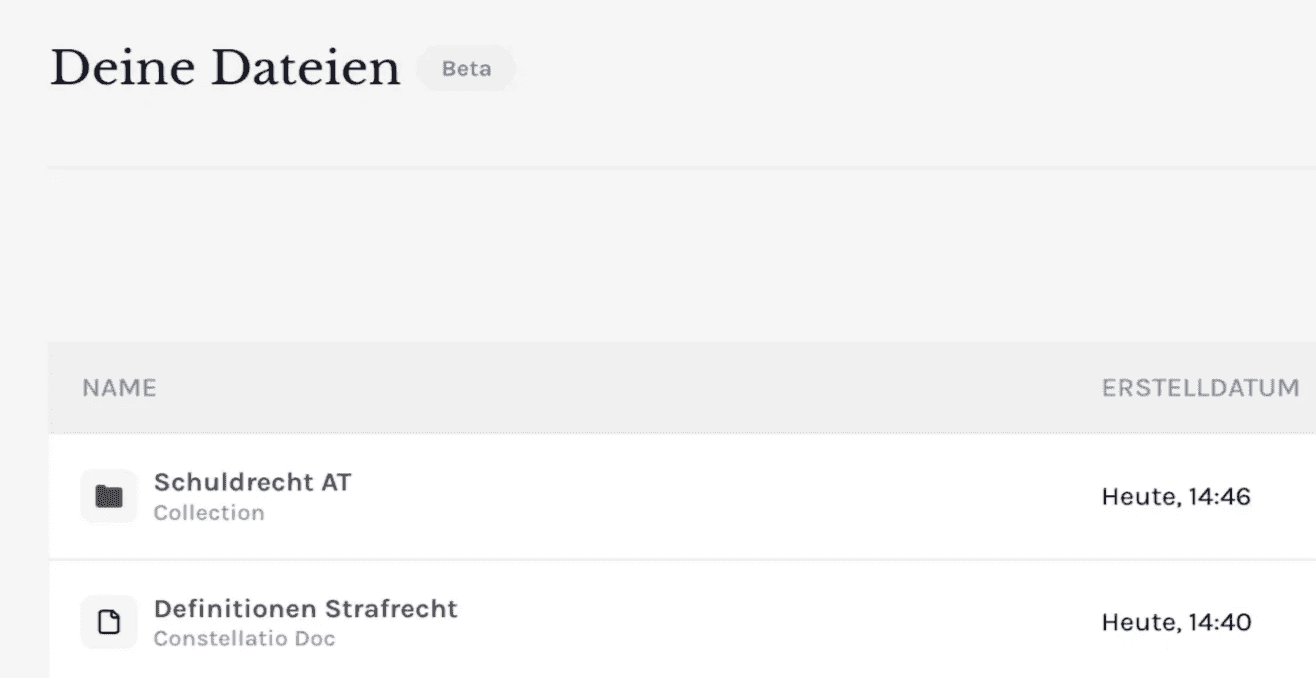1316x679 pixels.
Task: Sort by the ERSTELLDATUM column header
Action: tap(1199, 388)
